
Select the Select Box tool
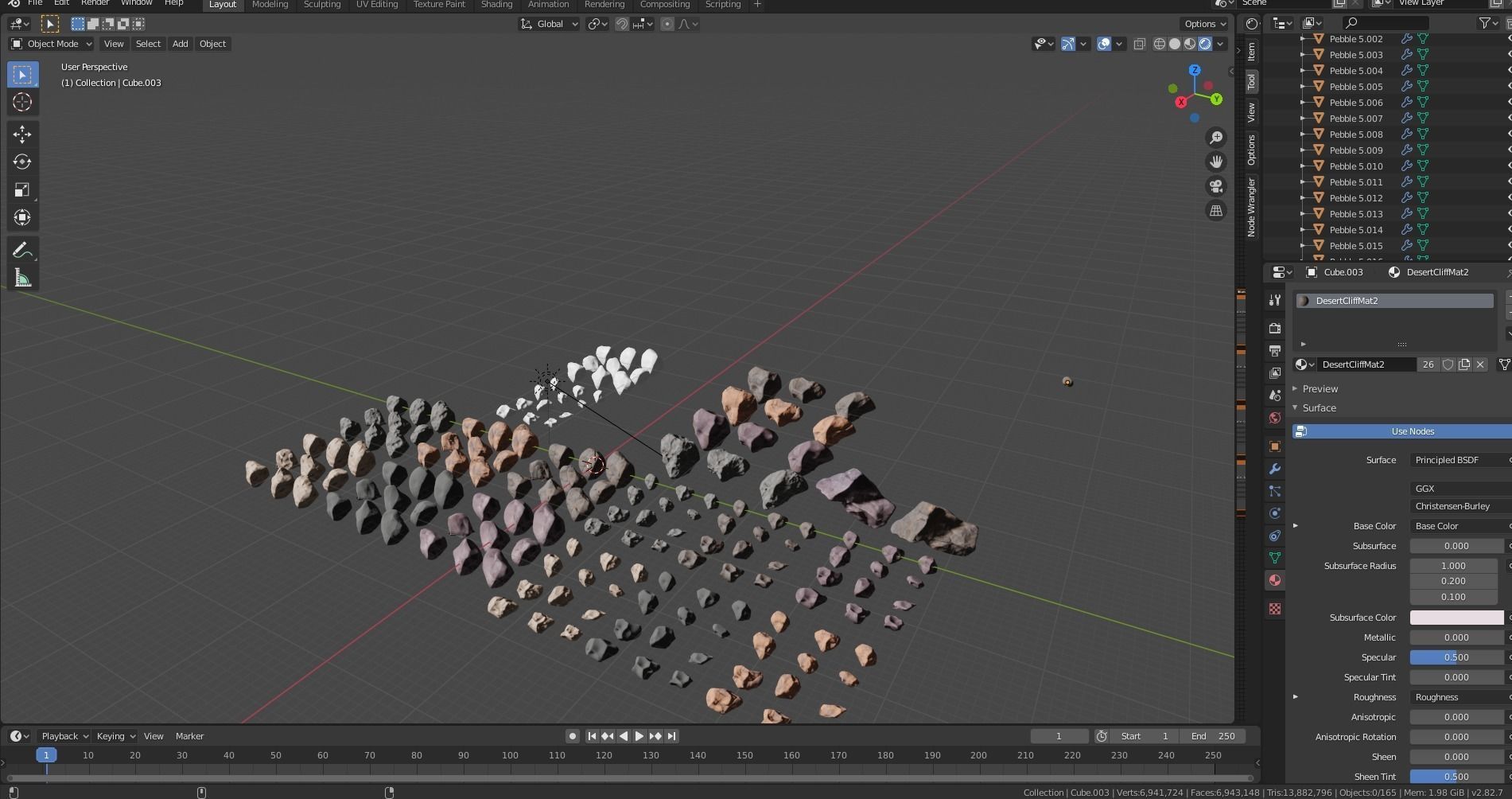(22, 74)
